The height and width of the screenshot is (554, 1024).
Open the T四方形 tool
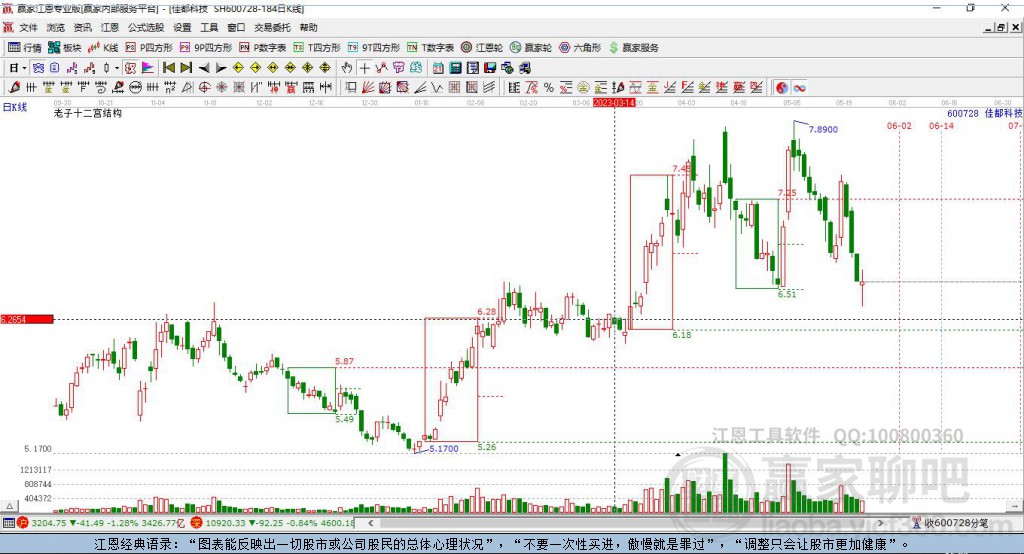[x=317, y=48]
